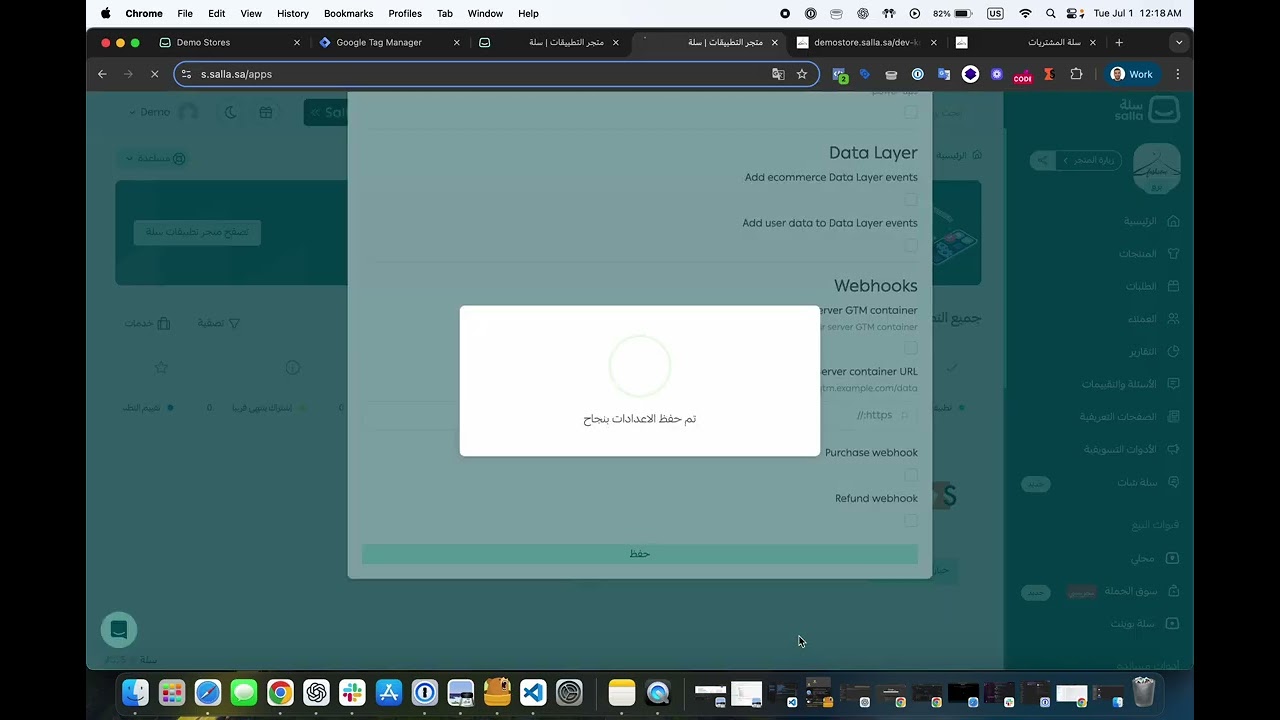Open Visual Studio Code from the Dock
The image size is (1280, 720).
(x=533, y=692)
